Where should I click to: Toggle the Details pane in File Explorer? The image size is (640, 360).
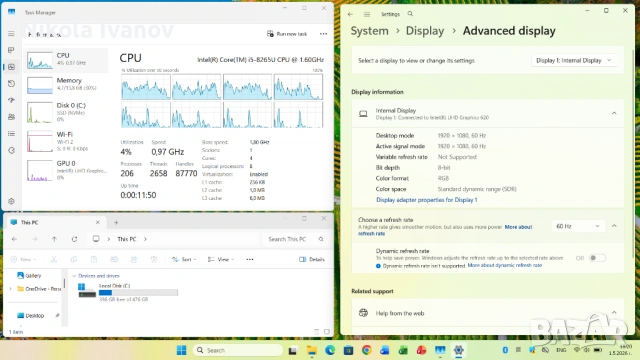(312, 260)
